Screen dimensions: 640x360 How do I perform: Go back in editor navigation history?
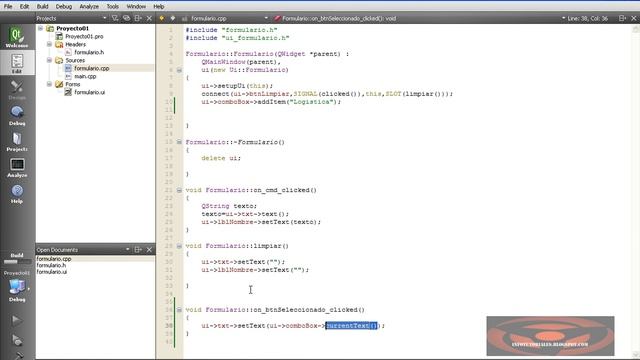click(x=162, y=18)
